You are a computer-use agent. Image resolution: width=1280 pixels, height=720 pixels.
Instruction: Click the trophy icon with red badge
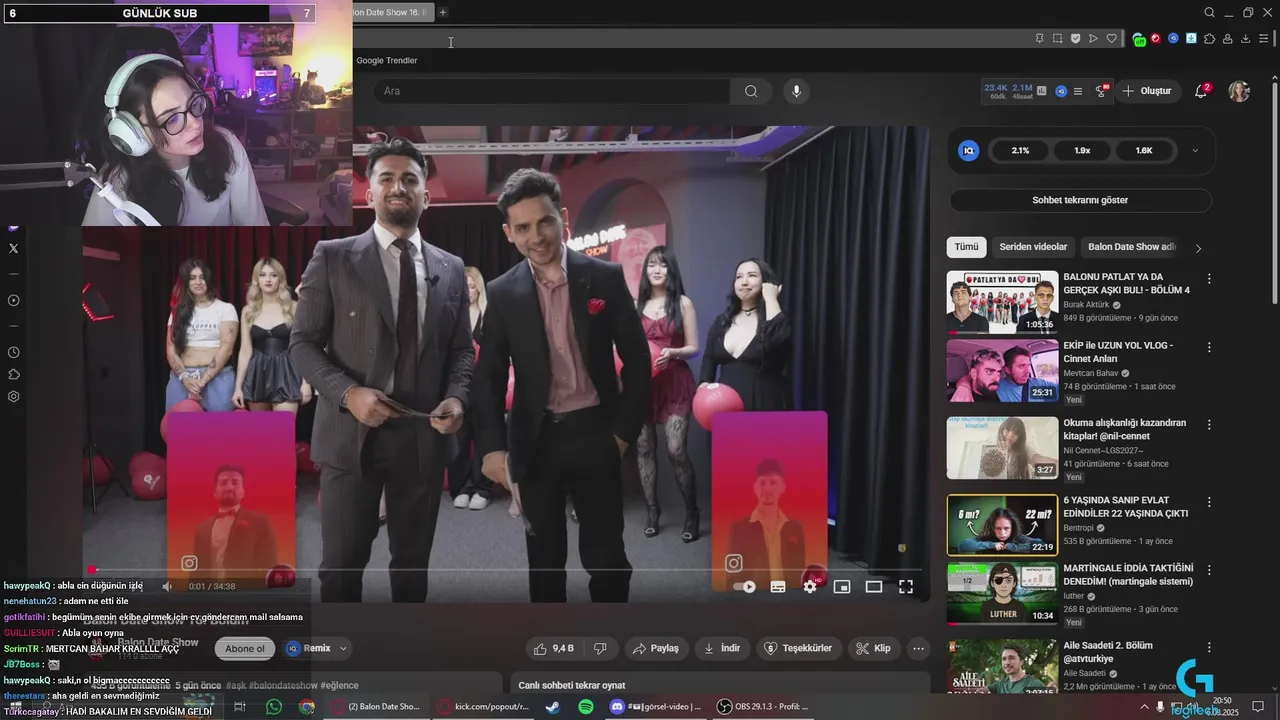(x=1101, y=91)
